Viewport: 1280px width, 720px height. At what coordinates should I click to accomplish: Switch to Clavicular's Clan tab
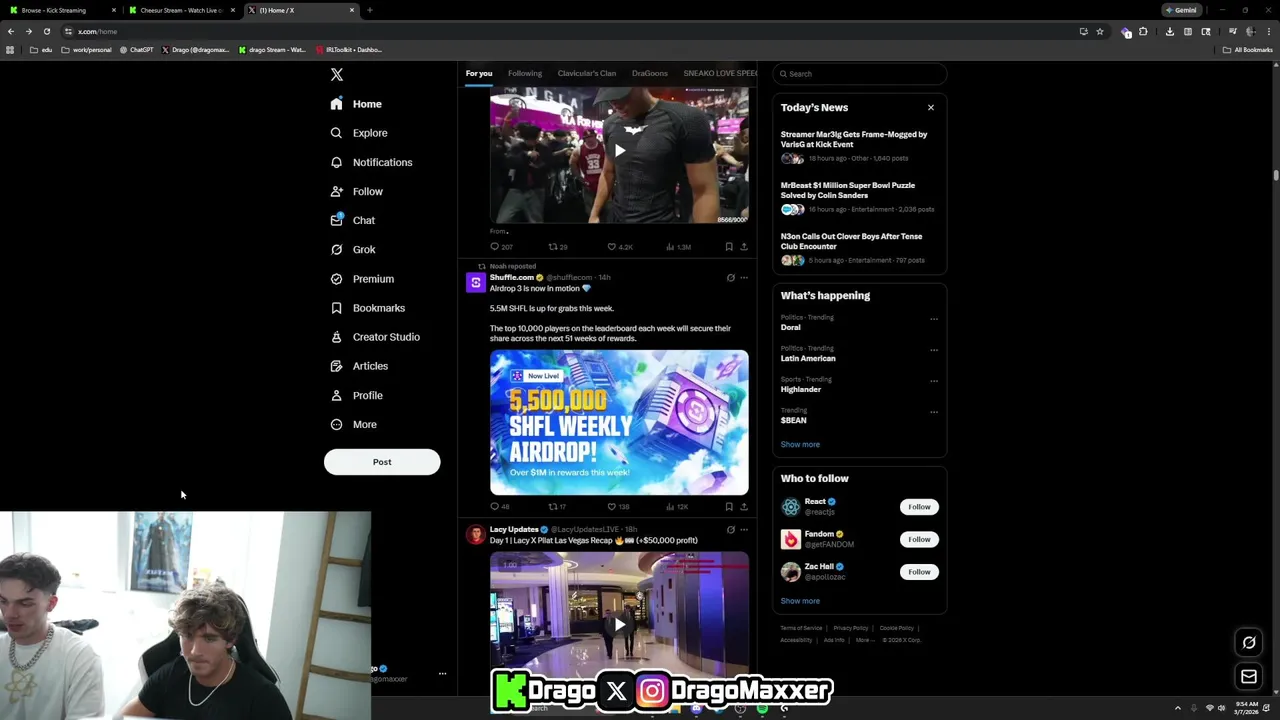pyautogui.click(x=587, y=73)
